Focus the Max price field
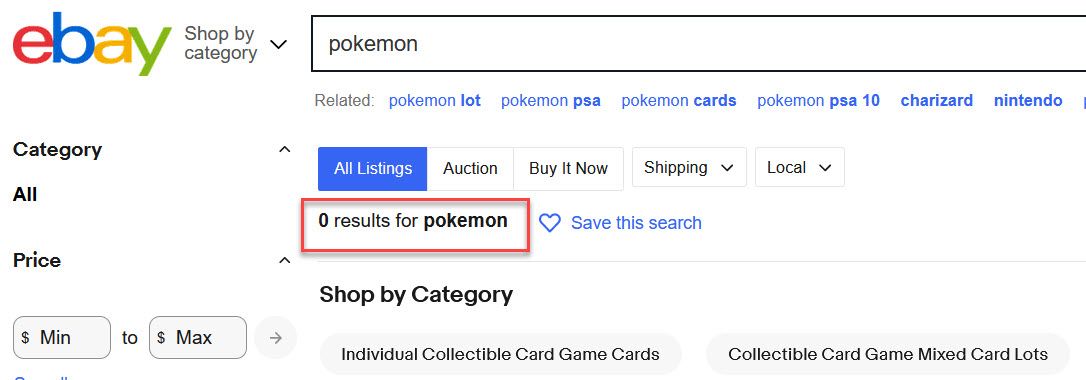Screen dimensions: 1086x380 (198, 338)
